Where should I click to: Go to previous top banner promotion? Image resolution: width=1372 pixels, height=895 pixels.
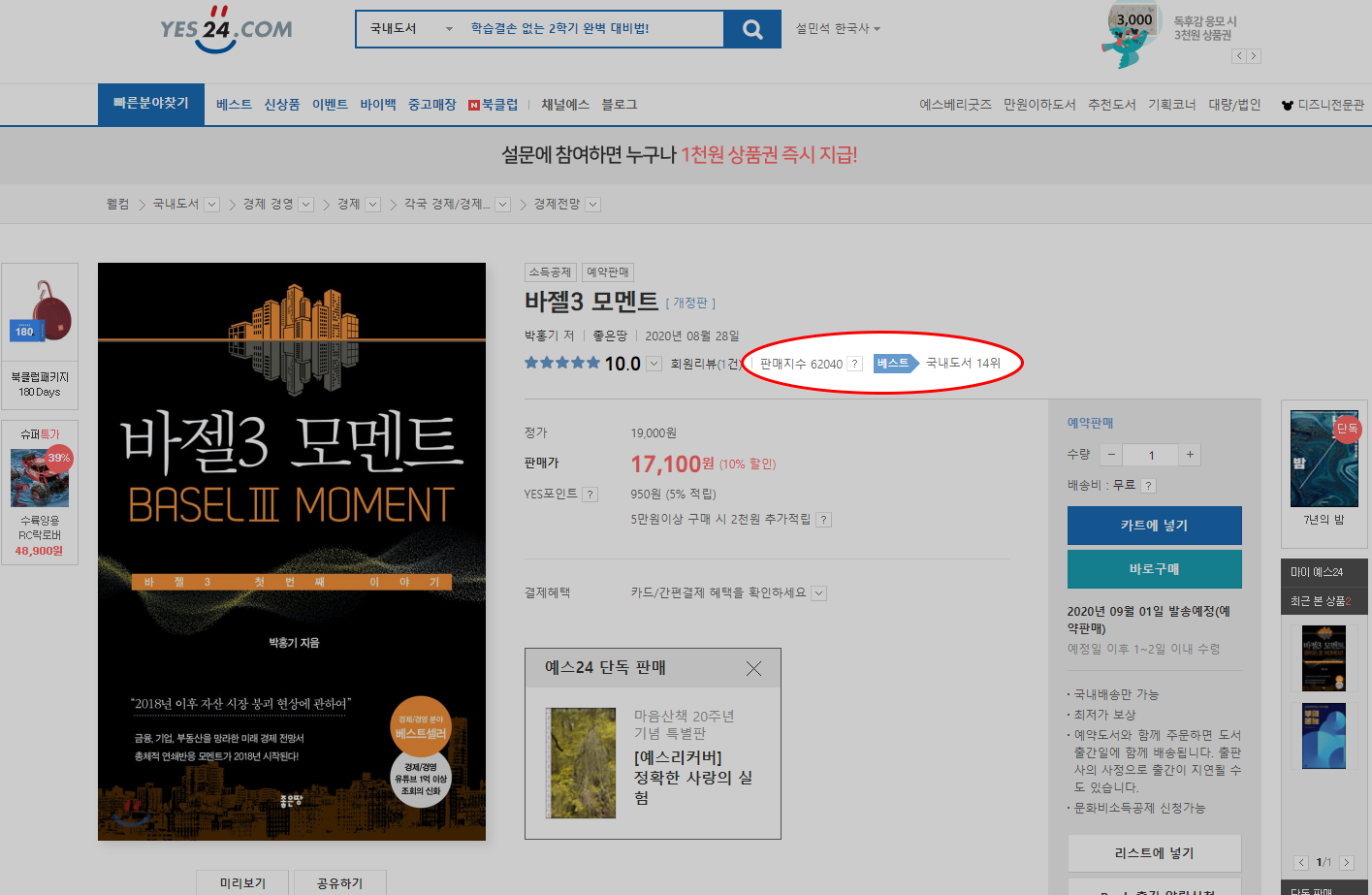coord(1239,56)
